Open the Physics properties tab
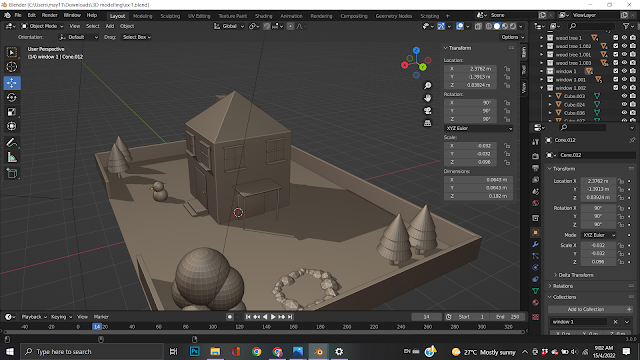This screenshot has height=360, width=640. [x=535, y=267]
